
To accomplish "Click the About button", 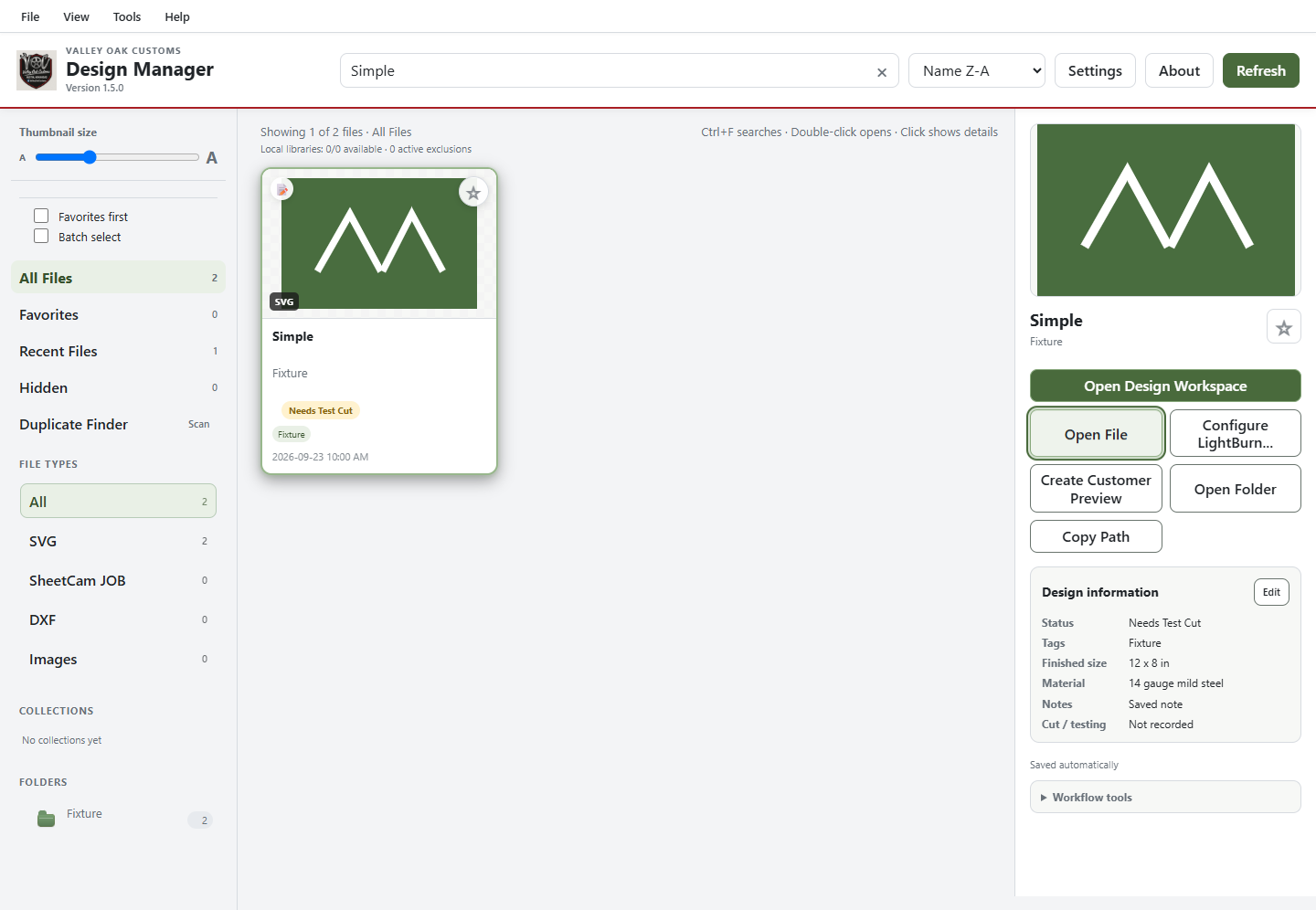I will click(1179, 70).
